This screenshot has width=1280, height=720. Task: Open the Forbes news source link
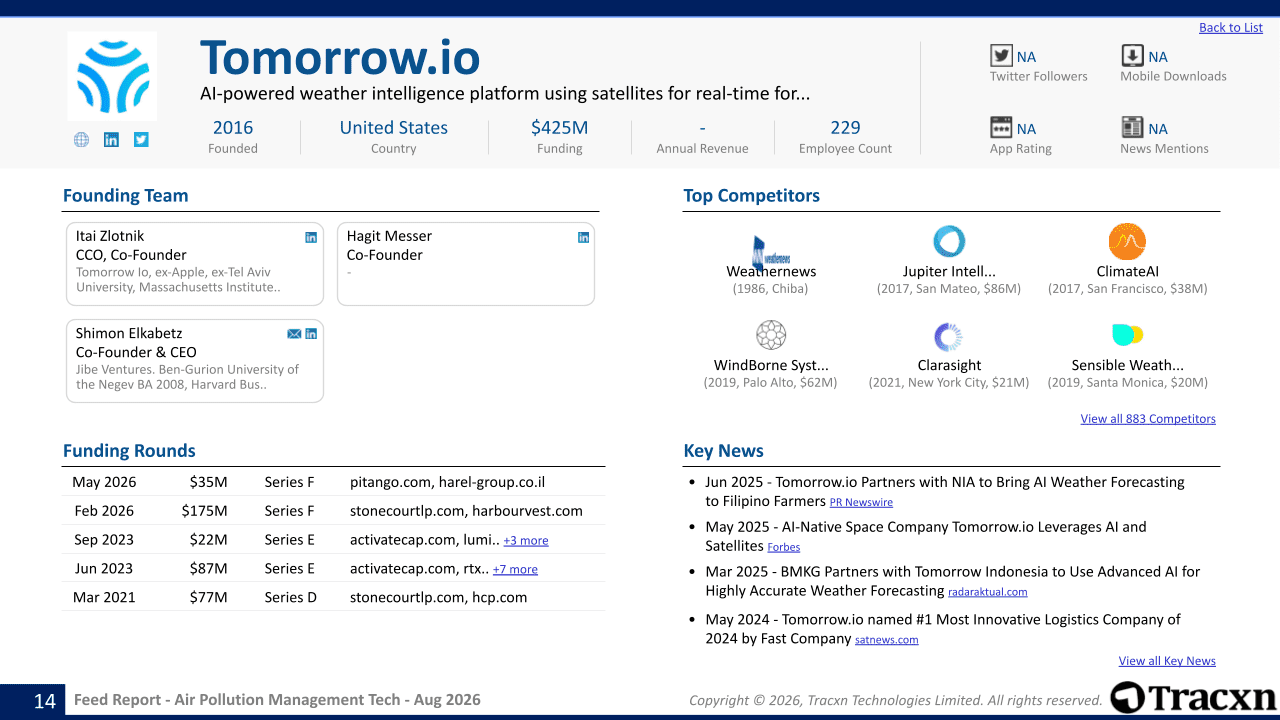[x=784, y=548]
